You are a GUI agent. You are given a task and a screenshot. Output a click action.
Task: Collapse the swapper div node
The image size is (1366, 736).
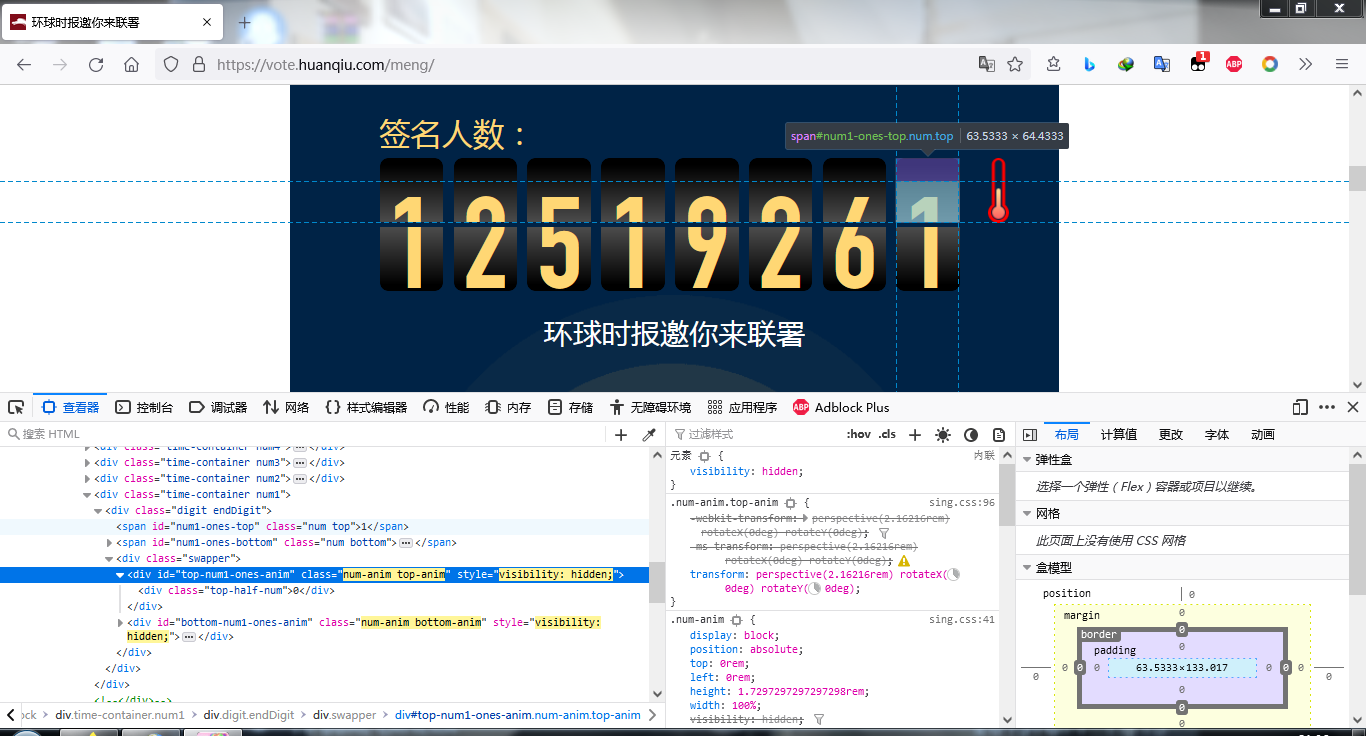[109, 558]
